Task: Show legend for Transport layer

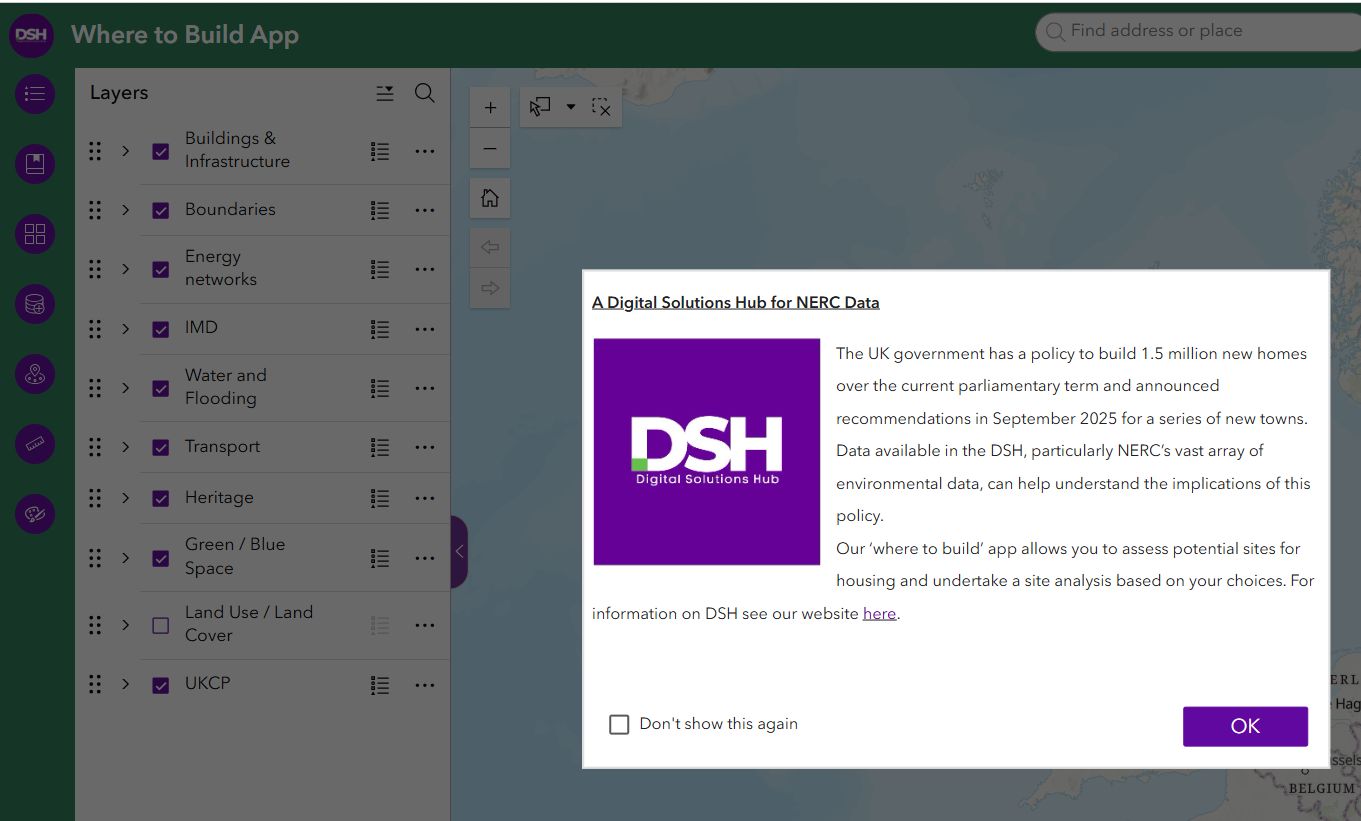Action: (380, 447)
